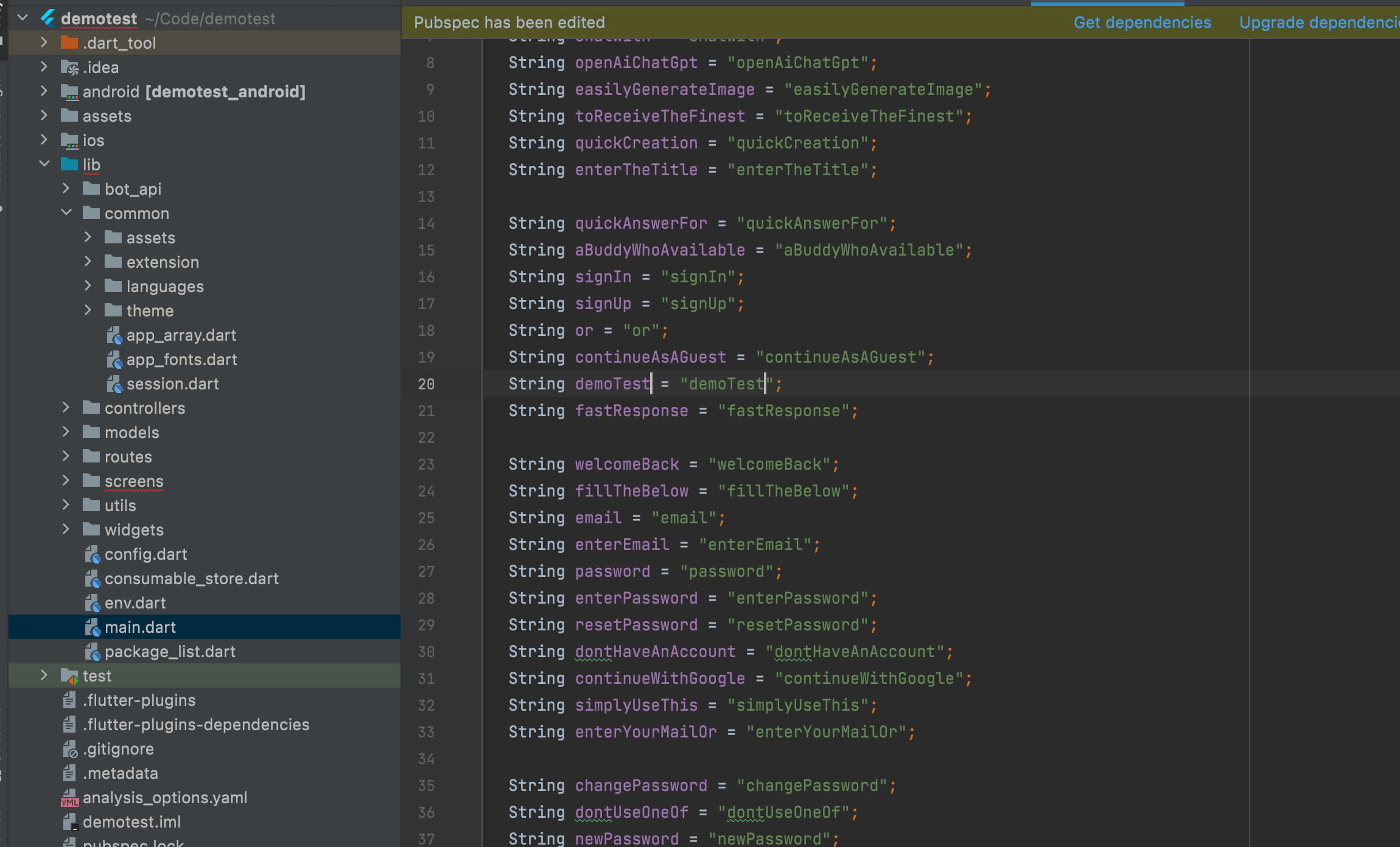Click line number 20 in the gutter
The height and width of the screenshot is (847, 1400).
click(x=426, y=384)
